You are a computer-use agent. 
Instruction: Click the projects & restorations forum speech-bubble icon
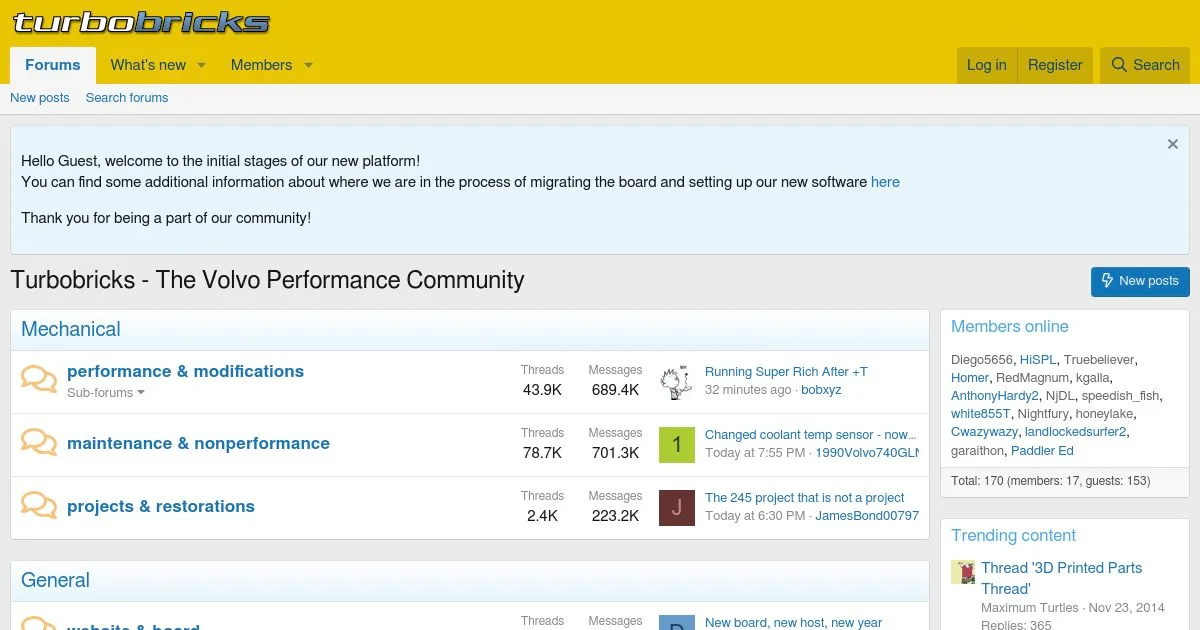pos(39,506)
